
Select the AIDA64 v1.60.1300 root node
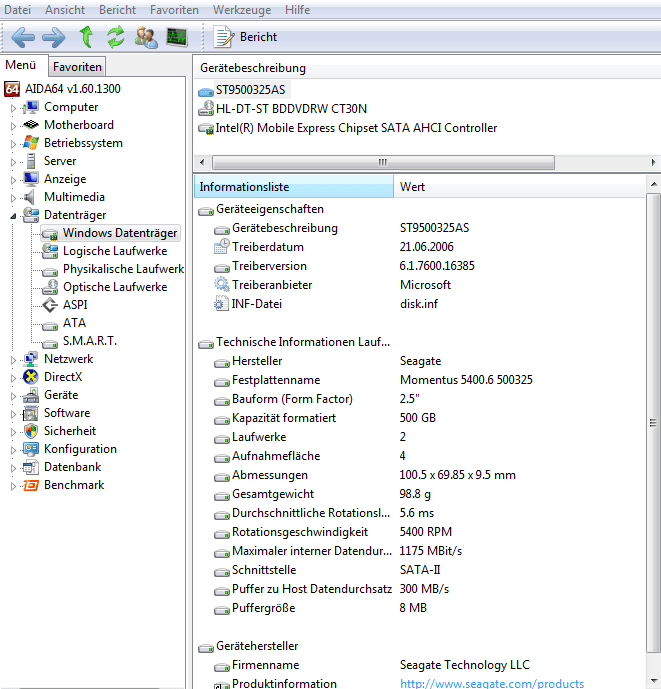73,89
